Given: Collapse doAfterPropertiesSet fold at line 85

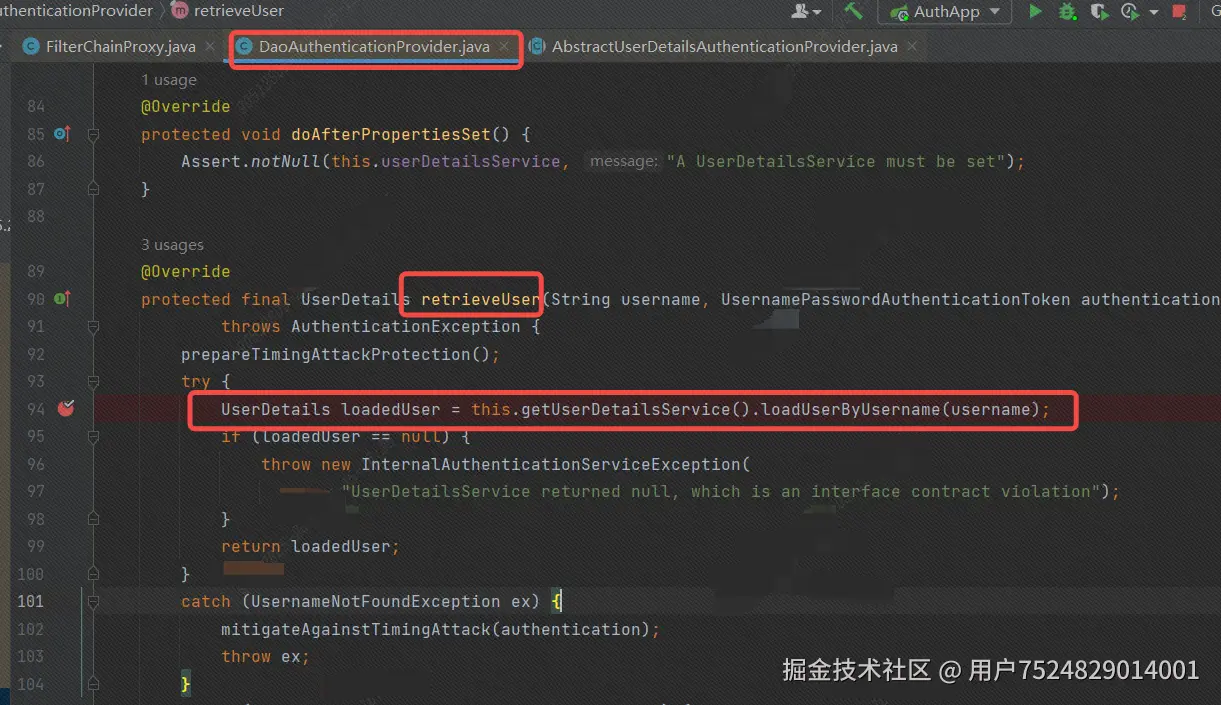Looking at the screenshot, I should point(93,134).
